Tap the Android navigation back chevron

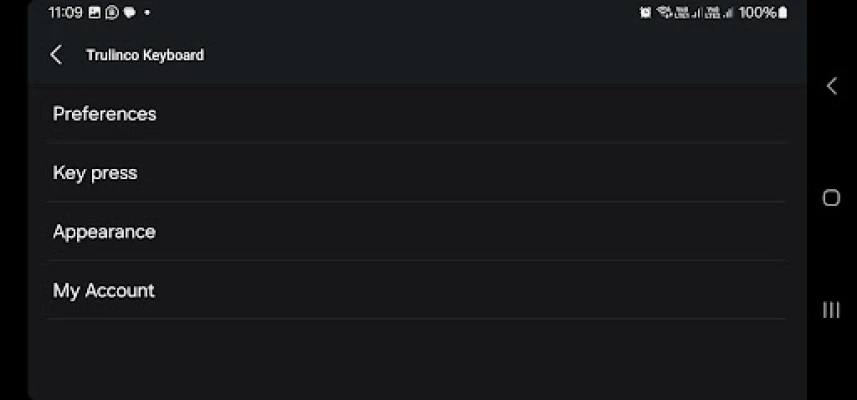click(x=831, y=86)
